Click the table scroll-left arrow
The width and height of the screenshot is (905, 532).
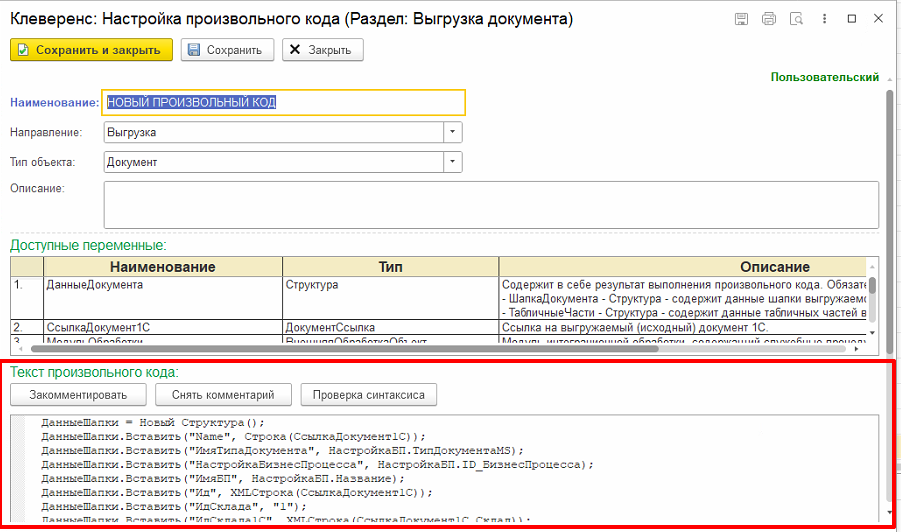point(21,349)
